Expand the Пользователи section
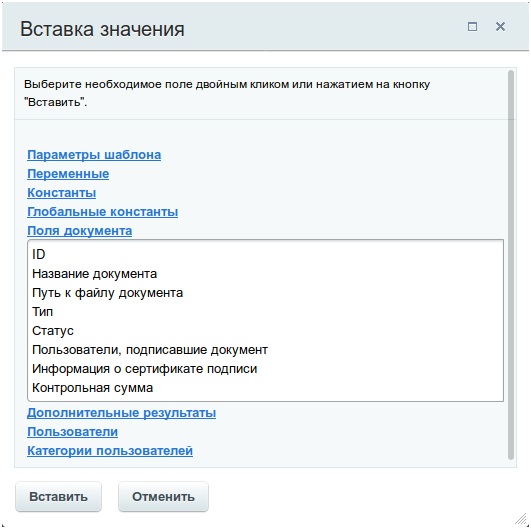This screenshot has width=531, height=529. point(72,432)
